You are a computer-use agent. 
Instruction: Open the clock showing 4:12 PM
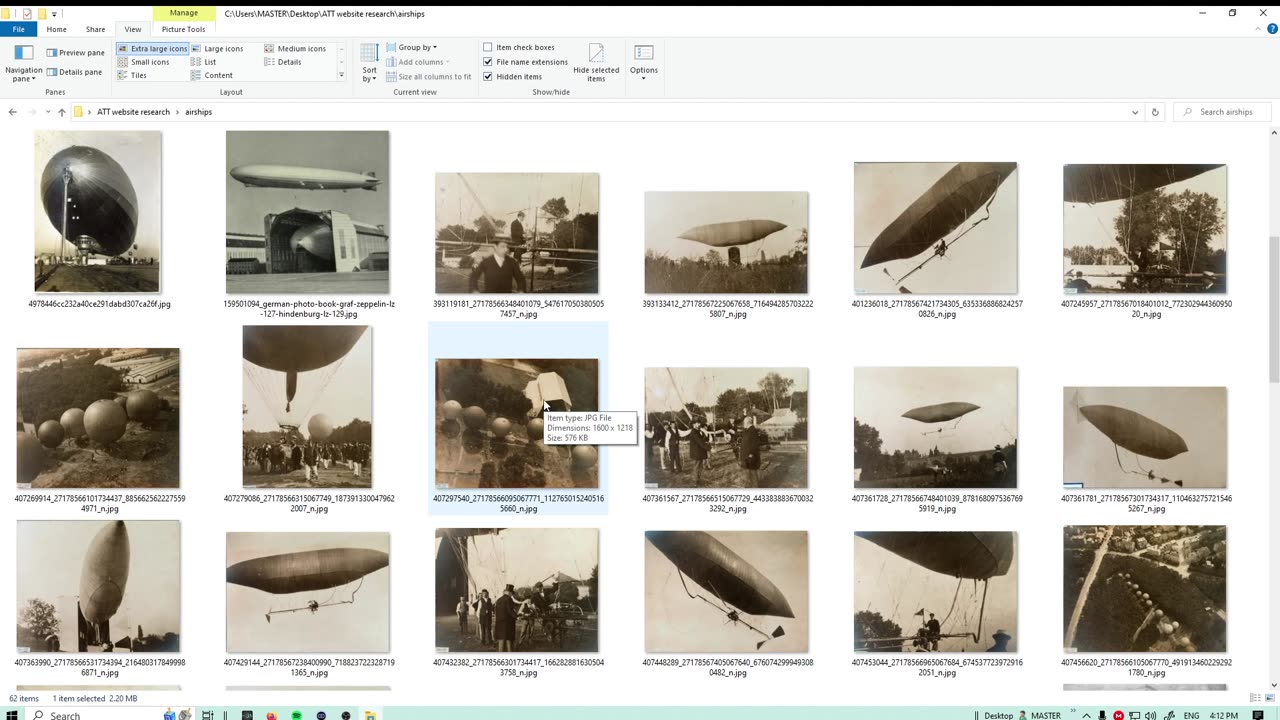(x=1222, y=715)
